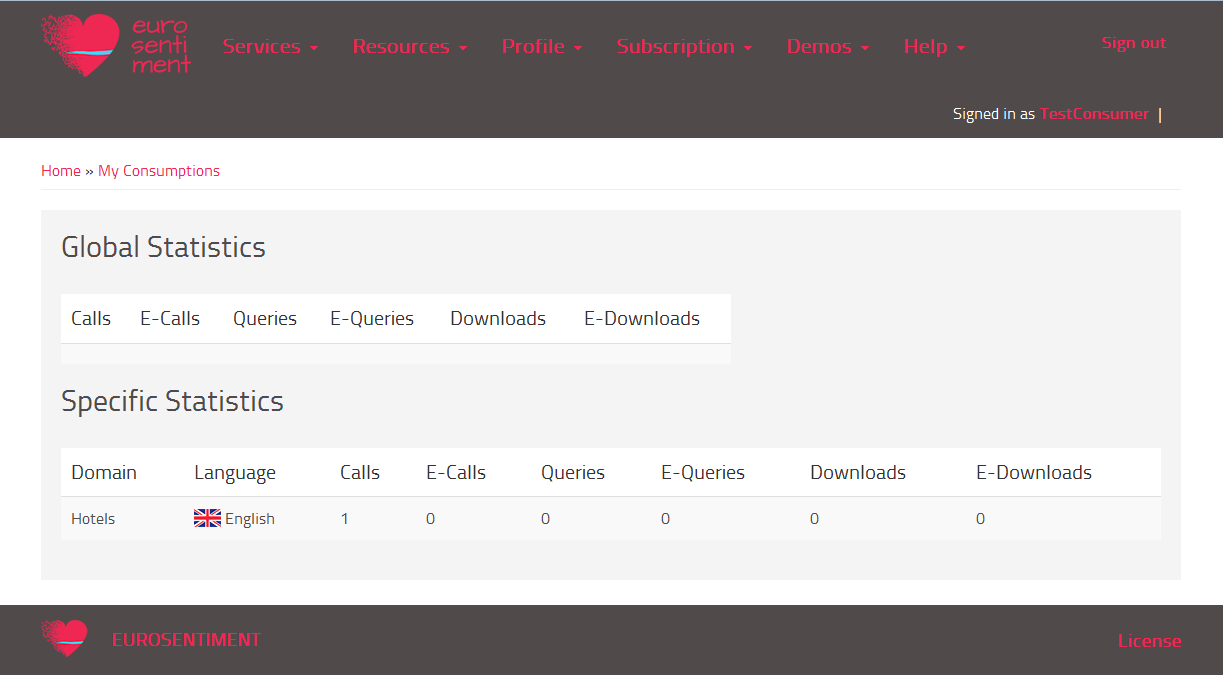
Task: Click E-Downloads header in Specific Statistics
Action: point(1034,472)
